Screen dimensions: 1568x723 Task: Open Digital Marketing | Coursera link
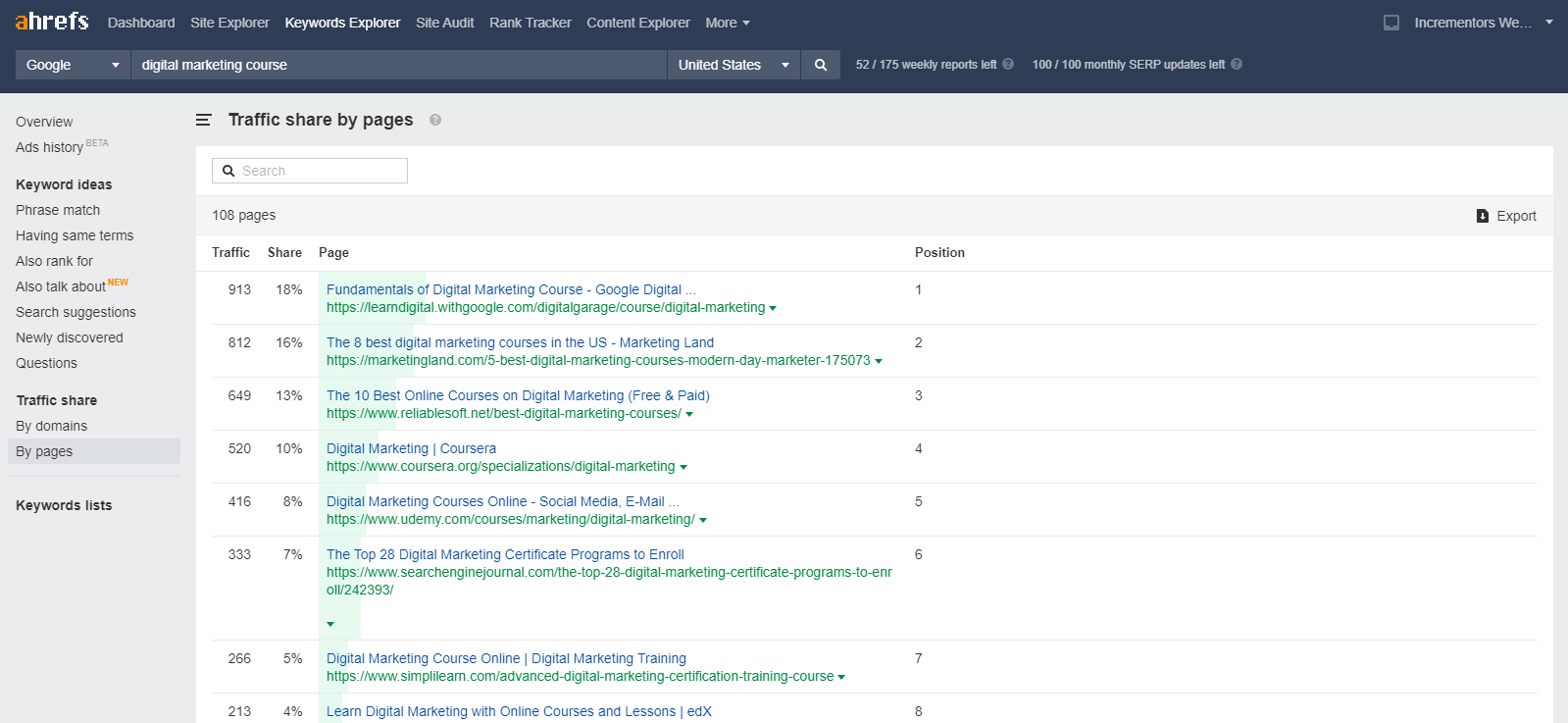pyautogui.click(x=411, y=448)
